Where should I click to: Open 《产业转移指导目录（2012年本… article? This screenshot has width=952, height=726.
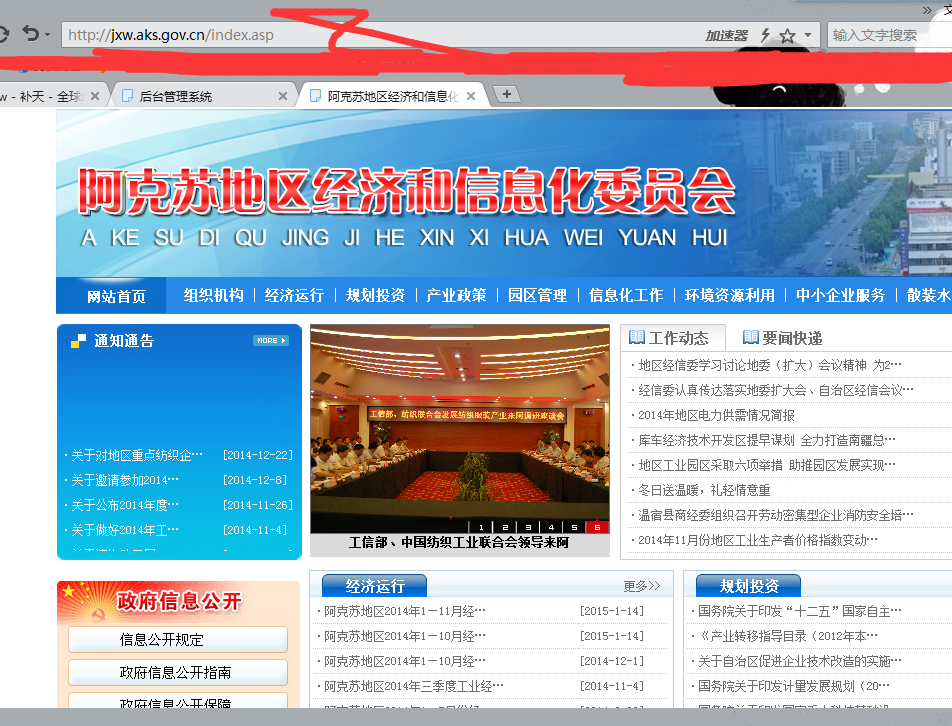(x=787, y=636)
